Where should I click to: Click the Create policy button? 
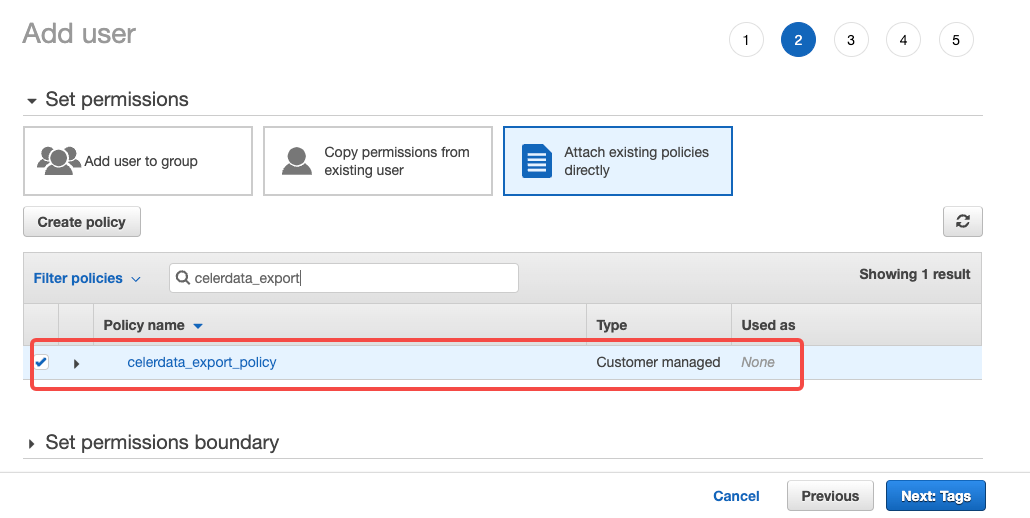point(81,222)
